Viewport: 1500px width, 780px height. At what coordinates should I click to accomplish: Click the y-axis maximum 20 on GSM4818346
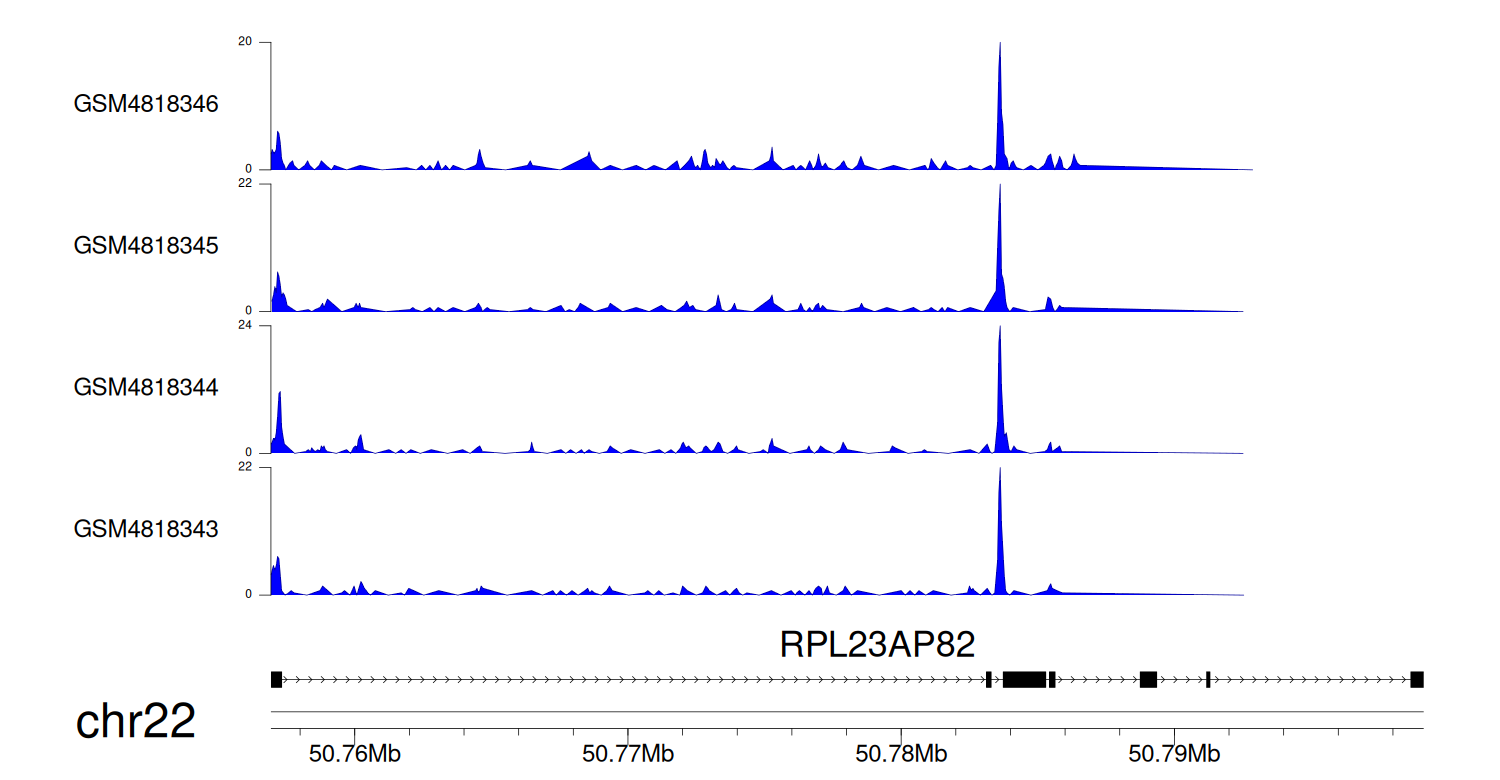coord(245,42)
